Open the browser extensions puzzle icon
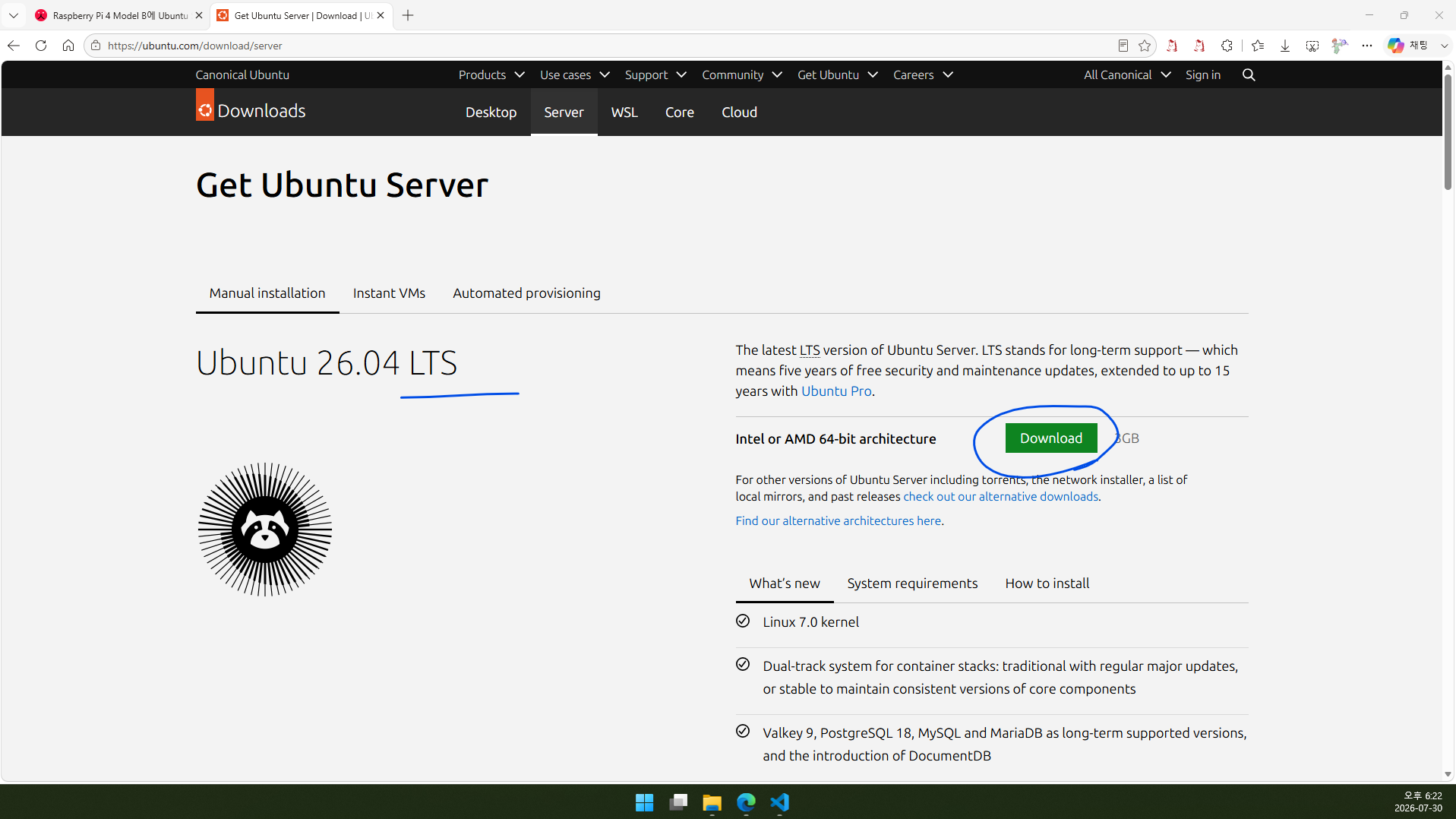Screen dimensions: 1456x819 pos(1227,46)
